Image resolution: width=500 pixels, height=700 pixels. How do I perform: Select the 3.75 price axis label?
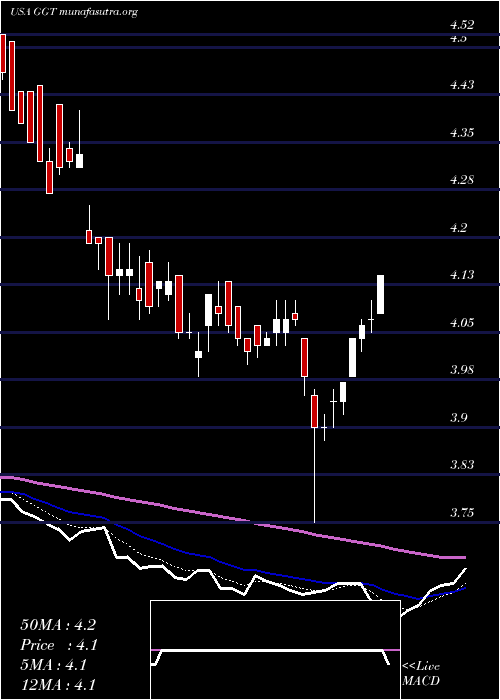click(462, 513)
